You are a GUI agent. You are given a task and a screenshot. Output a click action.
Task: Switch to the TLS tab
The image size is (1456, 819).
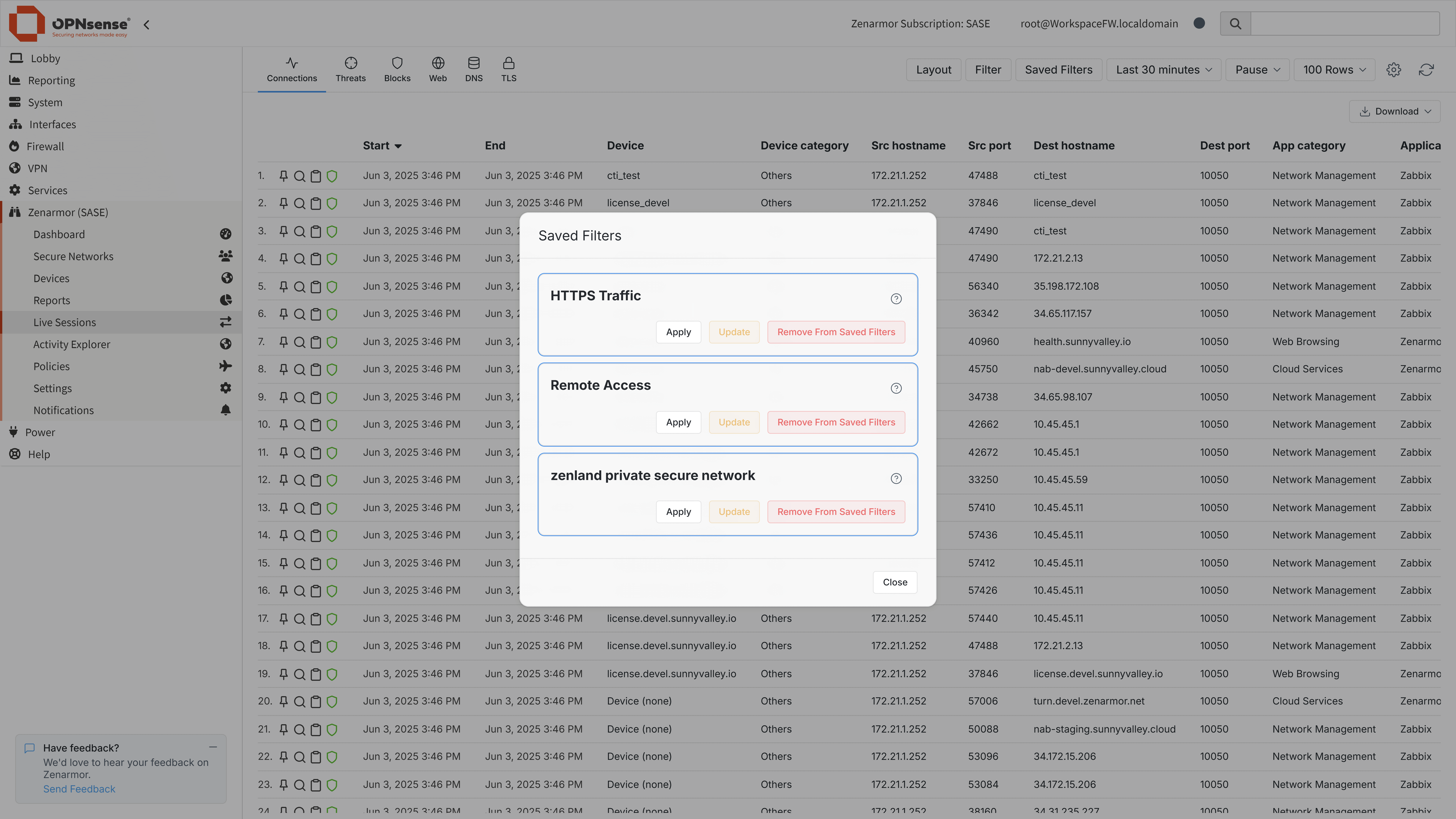pos(509,70)
